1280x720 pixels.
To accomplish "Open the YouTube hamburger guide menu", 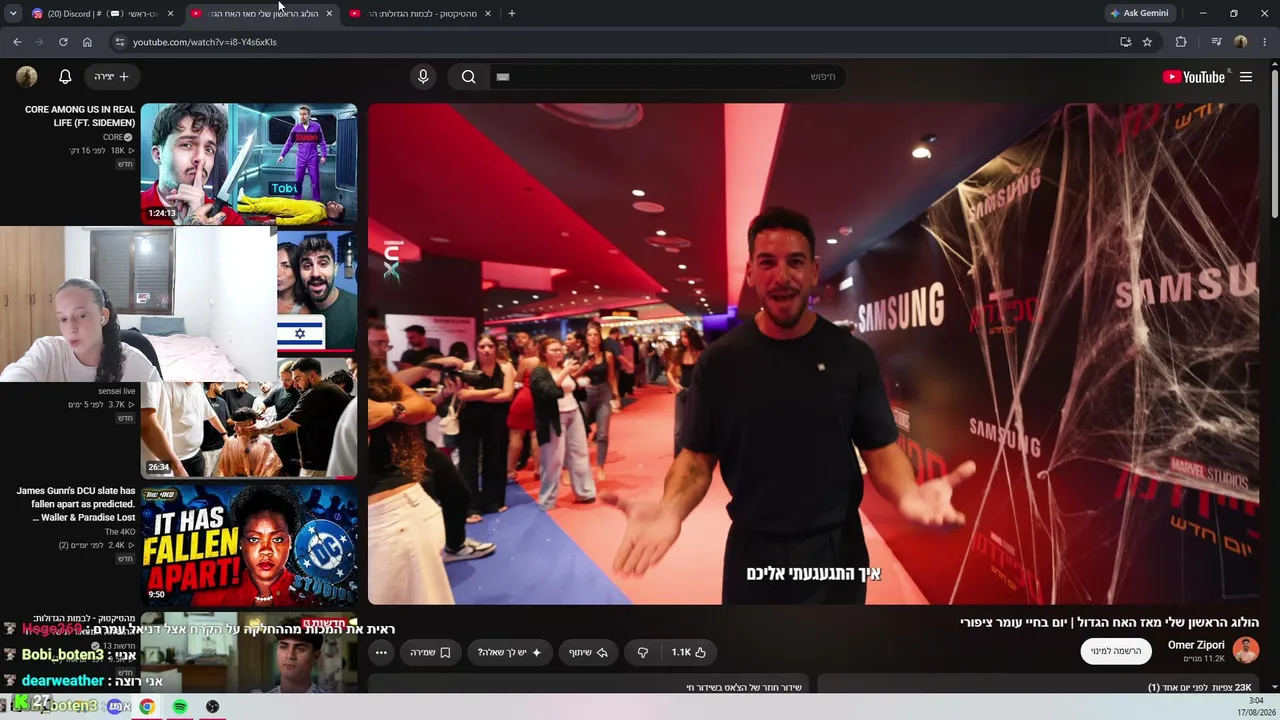I will (1246, 77).
